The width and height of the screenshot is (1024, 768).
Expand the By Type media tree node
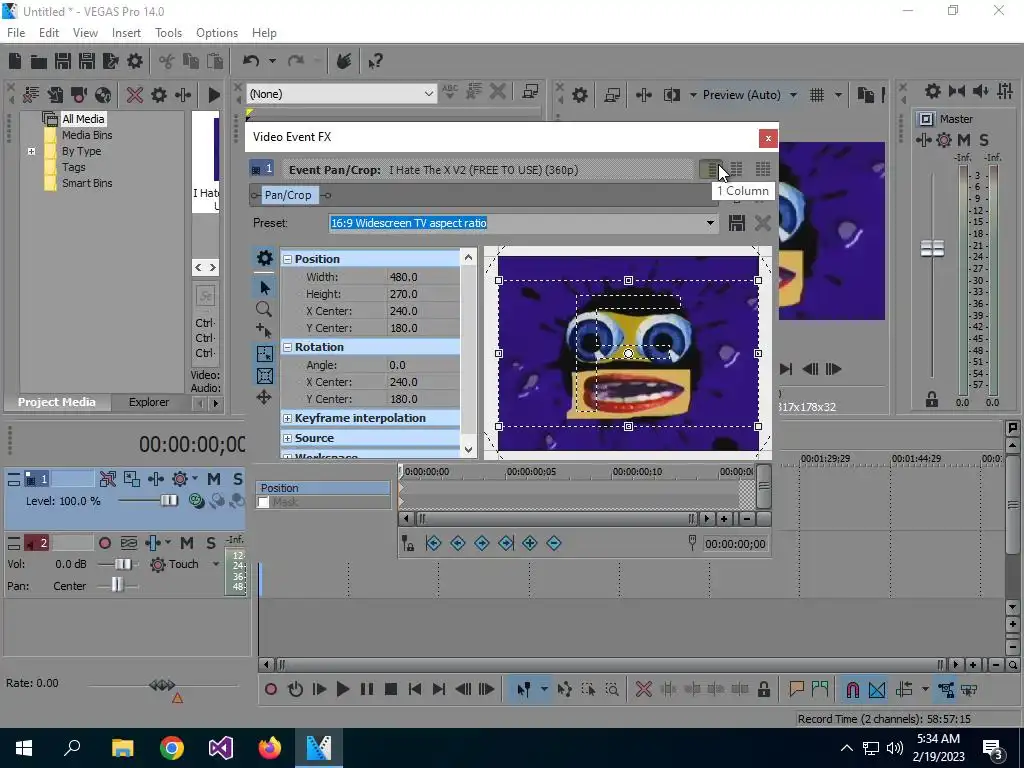click(x=31, y=152)
